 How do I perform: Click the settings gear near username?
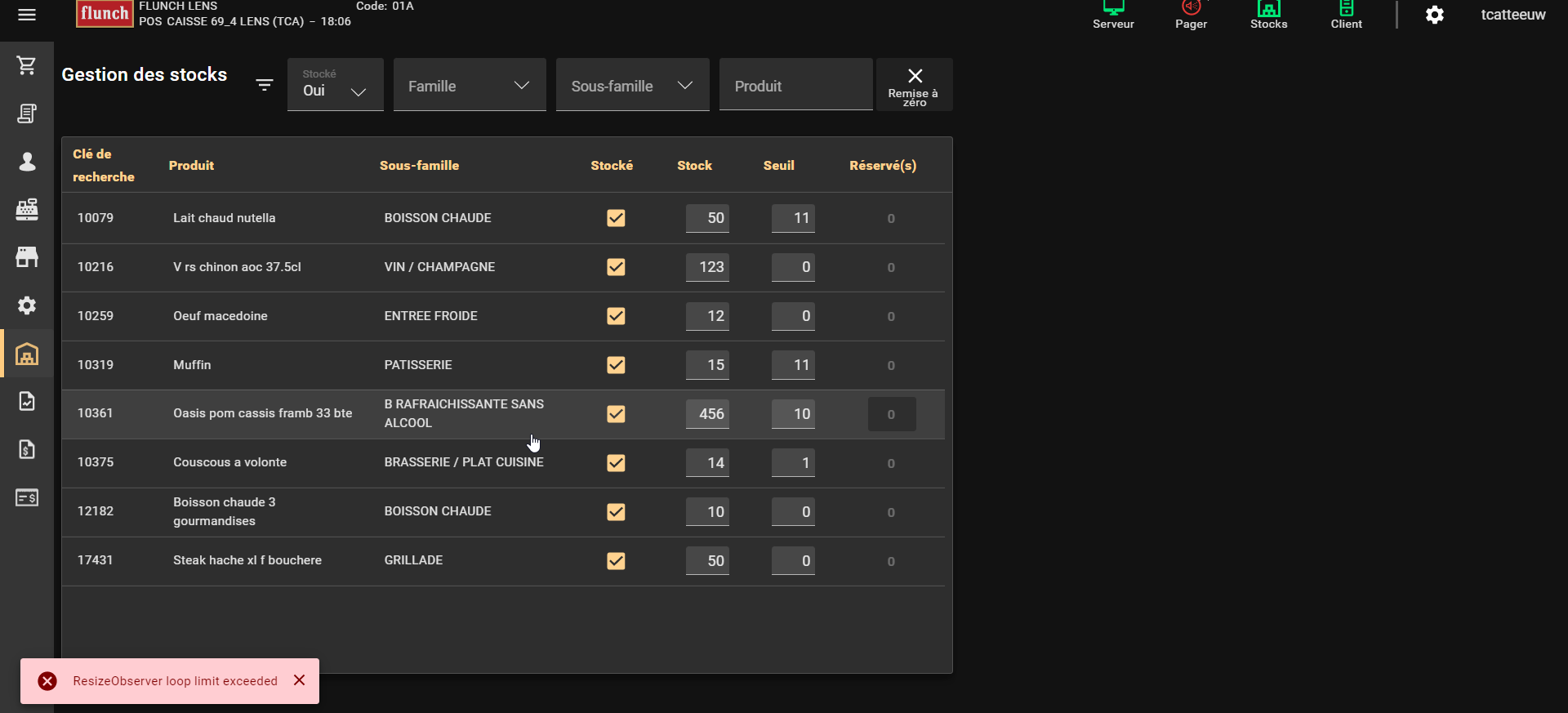click(1434, 15)
